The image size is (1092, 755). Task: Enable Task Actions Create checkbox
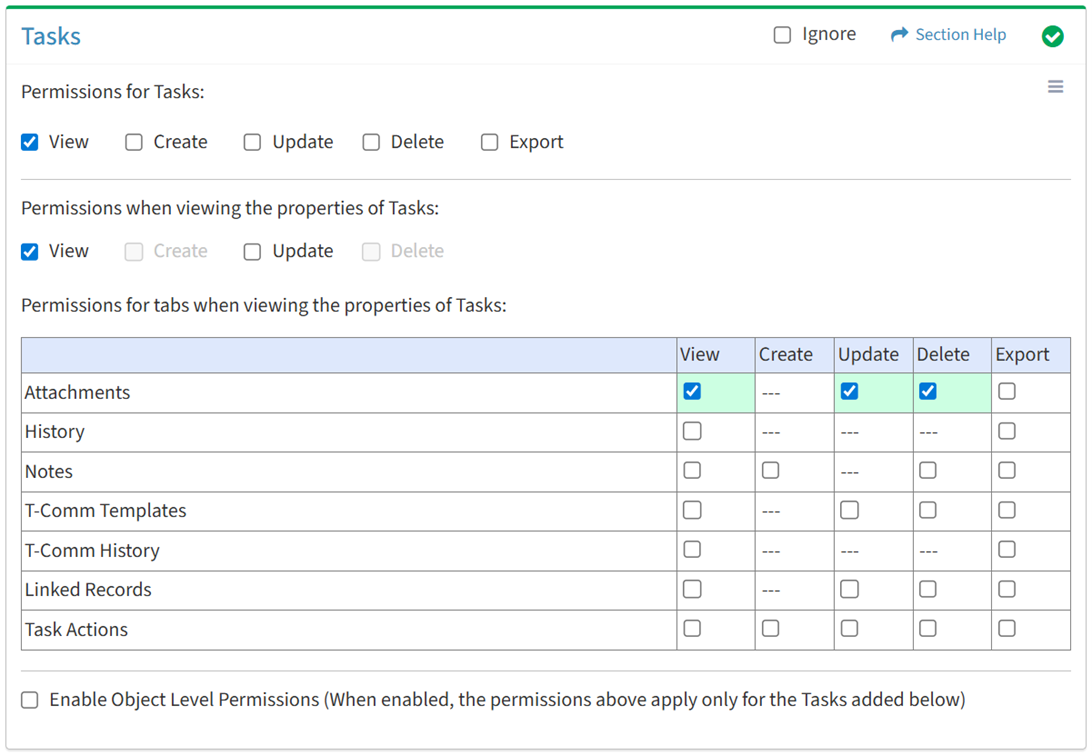coord(770,628)
